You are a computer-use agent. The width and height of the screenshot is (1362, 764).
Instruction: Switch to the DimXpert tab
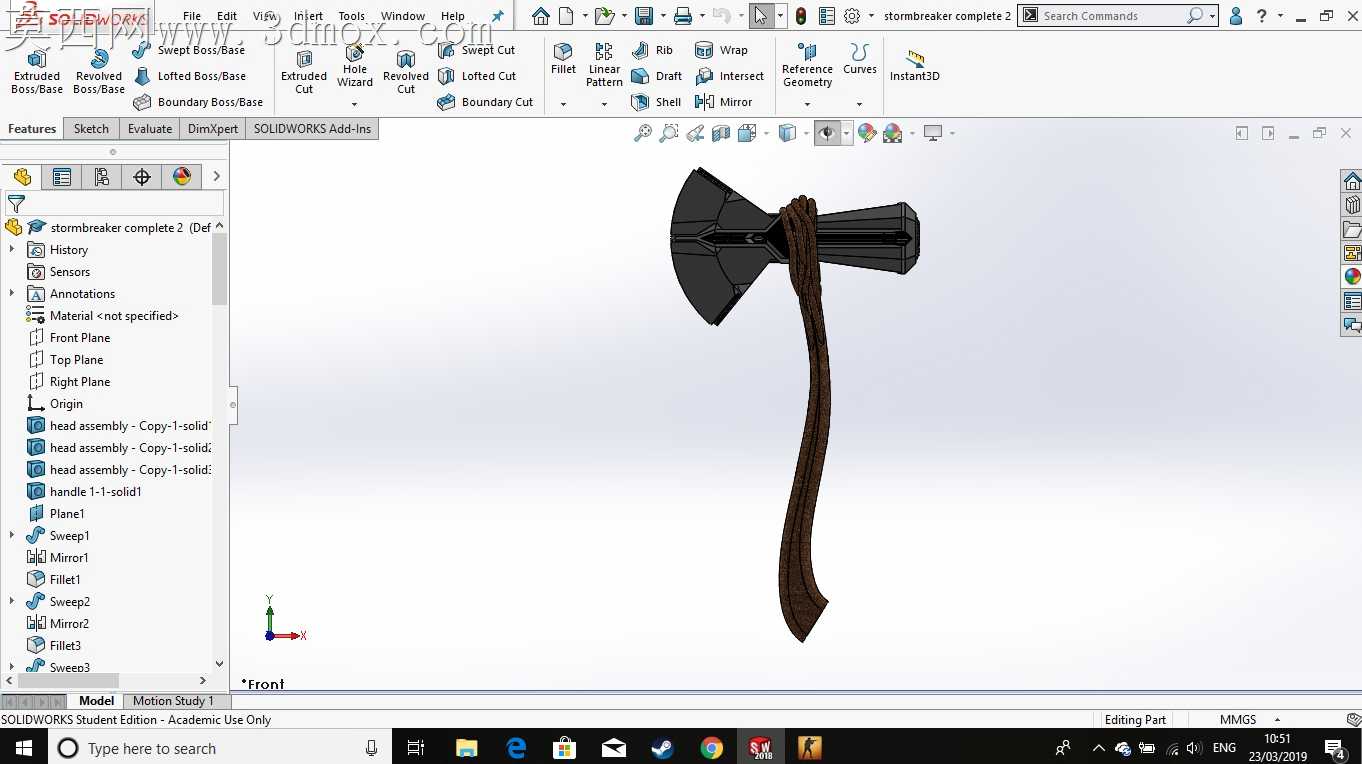click(x=213, y=129)
